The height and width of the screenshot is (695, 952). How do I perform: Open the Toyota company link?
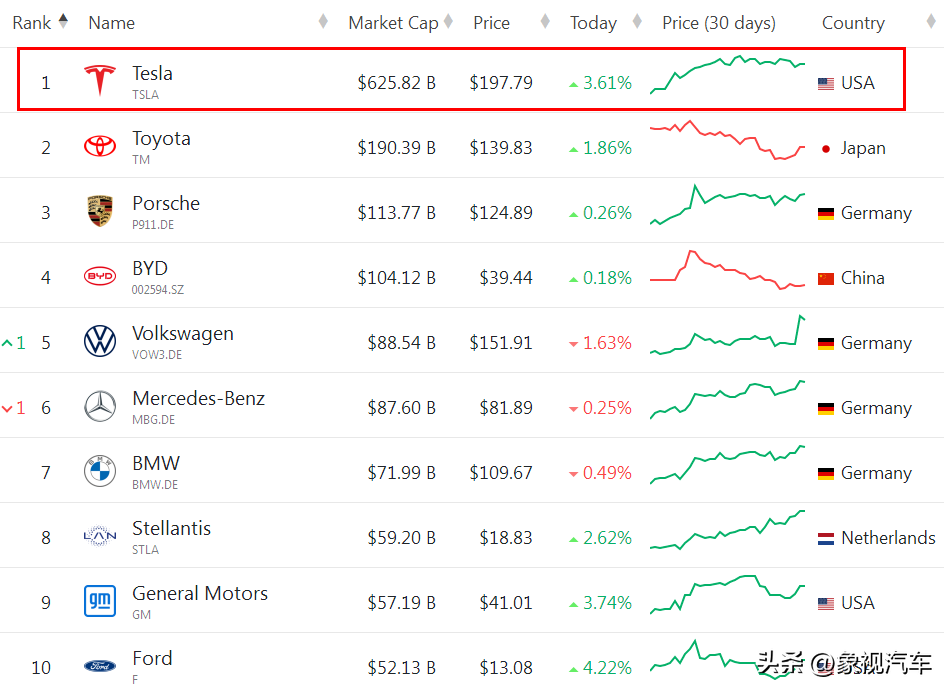pos(162,138)
